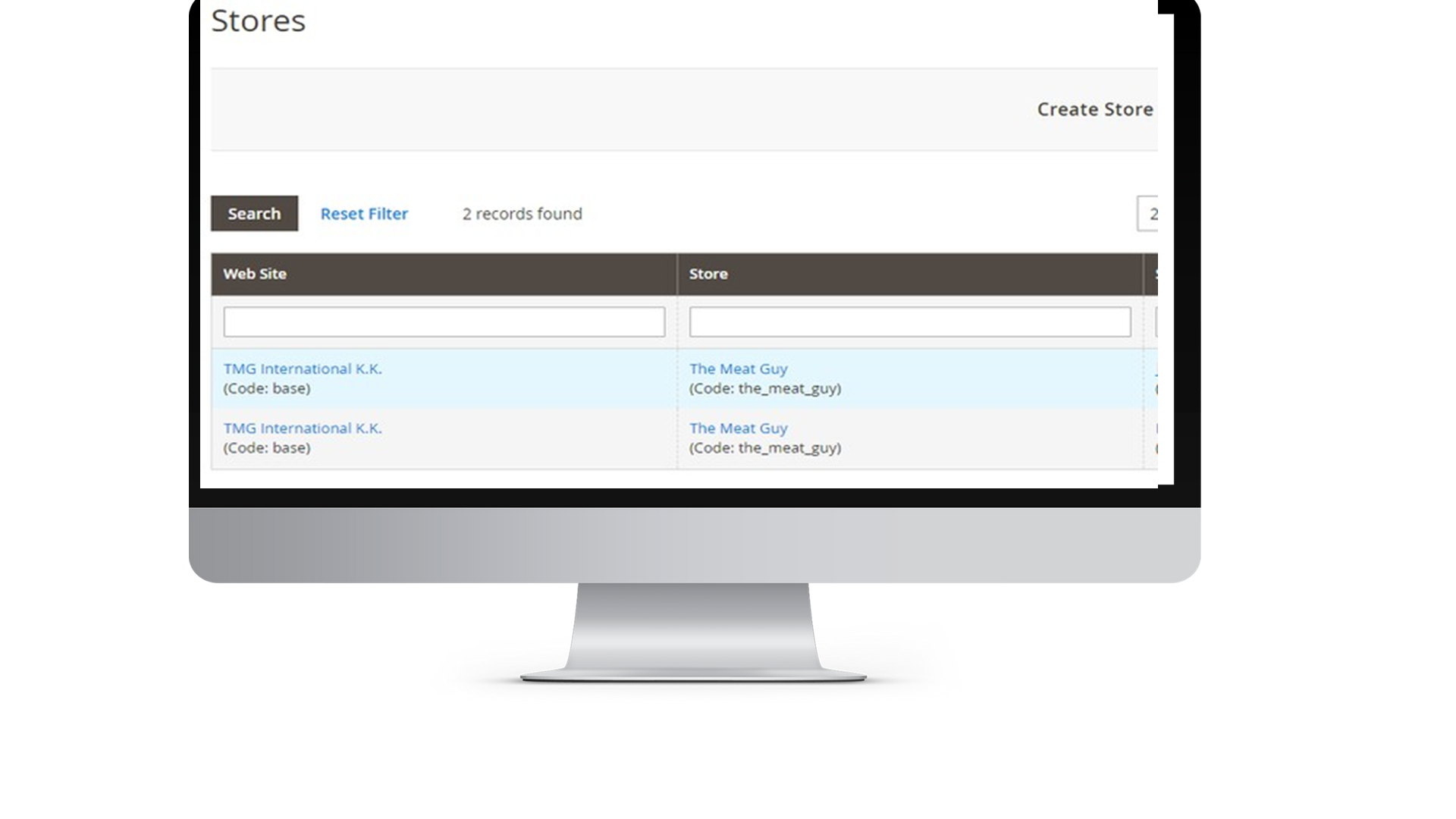
Task: Click second row's website code base text
Action: coord(267,447)
